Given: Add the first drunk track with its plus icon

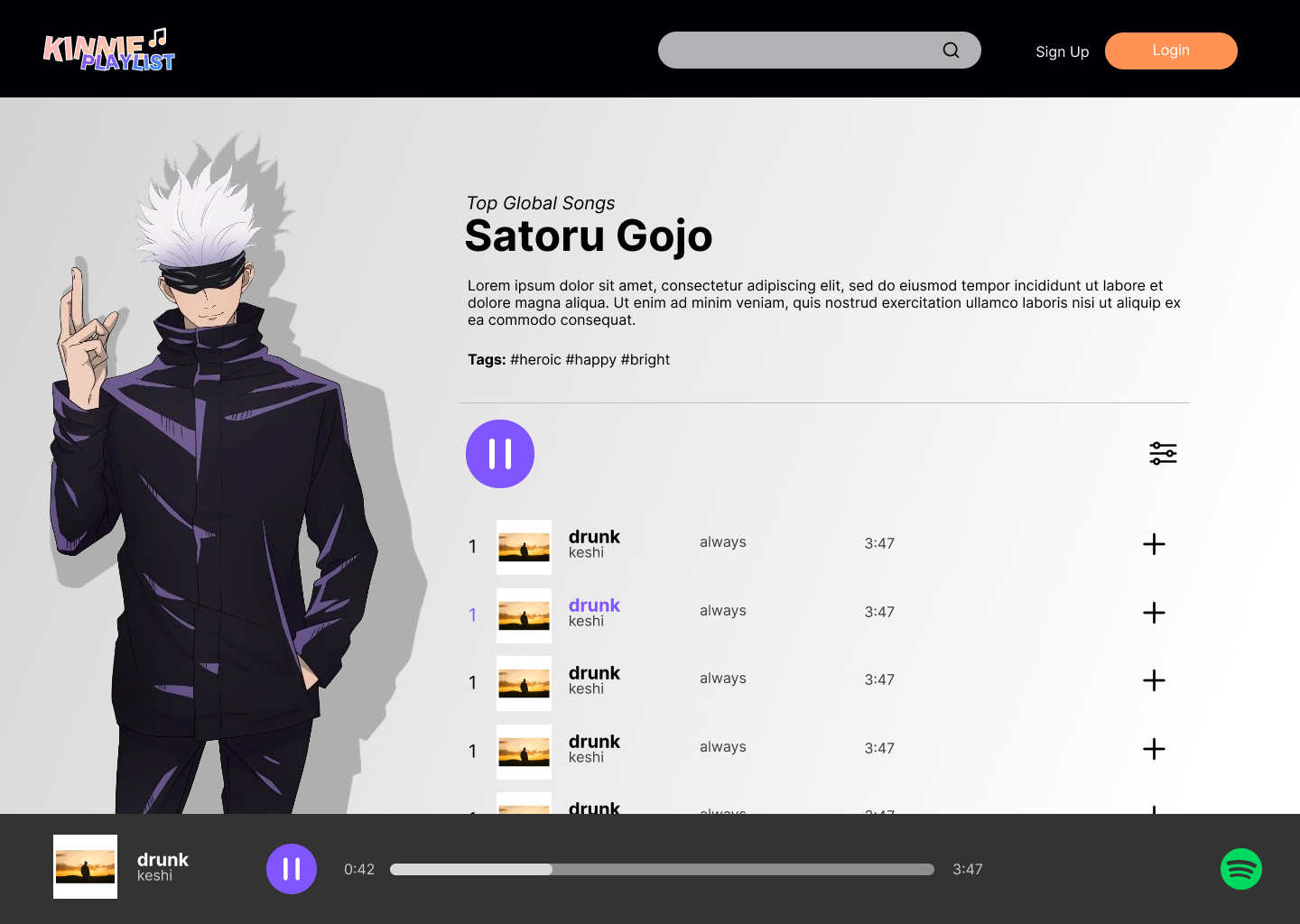Looking at the screenshot, I should click(x=1154, y=544).
